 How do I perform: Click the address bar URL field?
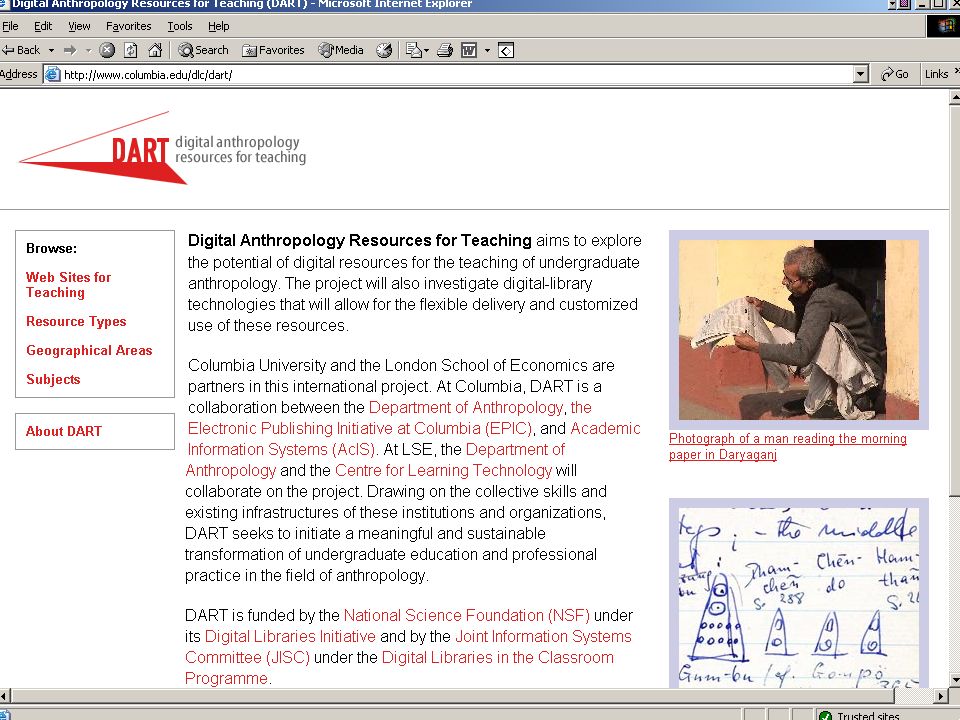point(456,75)
